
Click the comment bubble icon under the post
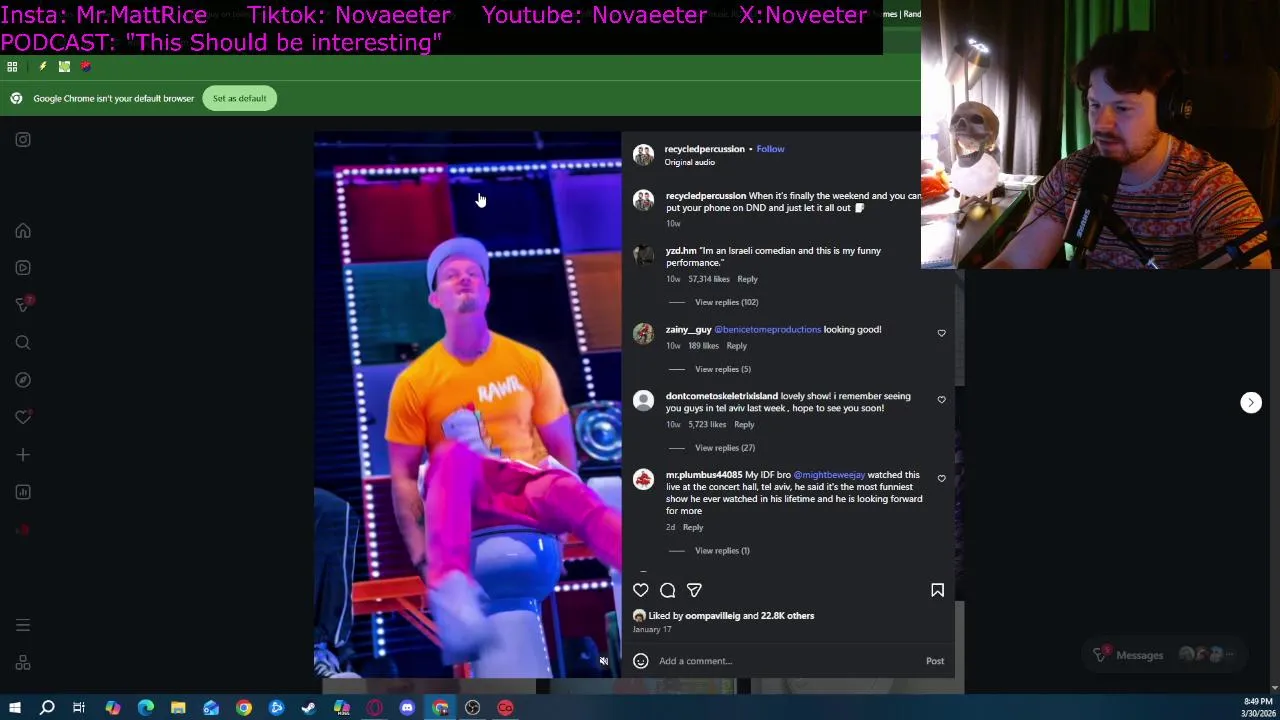pos(668,590)
